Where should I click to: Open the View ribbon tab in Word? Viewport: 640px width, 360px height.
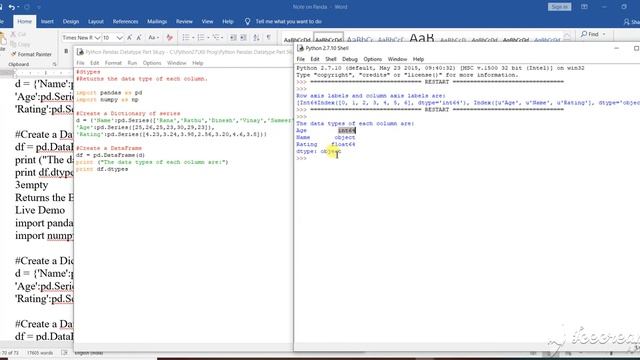click(207, 22)
